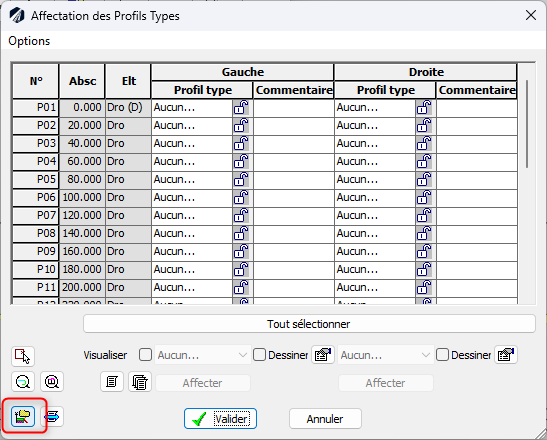
Task: Enable the left Dessiner checkbox
Action: coord(259,355)
